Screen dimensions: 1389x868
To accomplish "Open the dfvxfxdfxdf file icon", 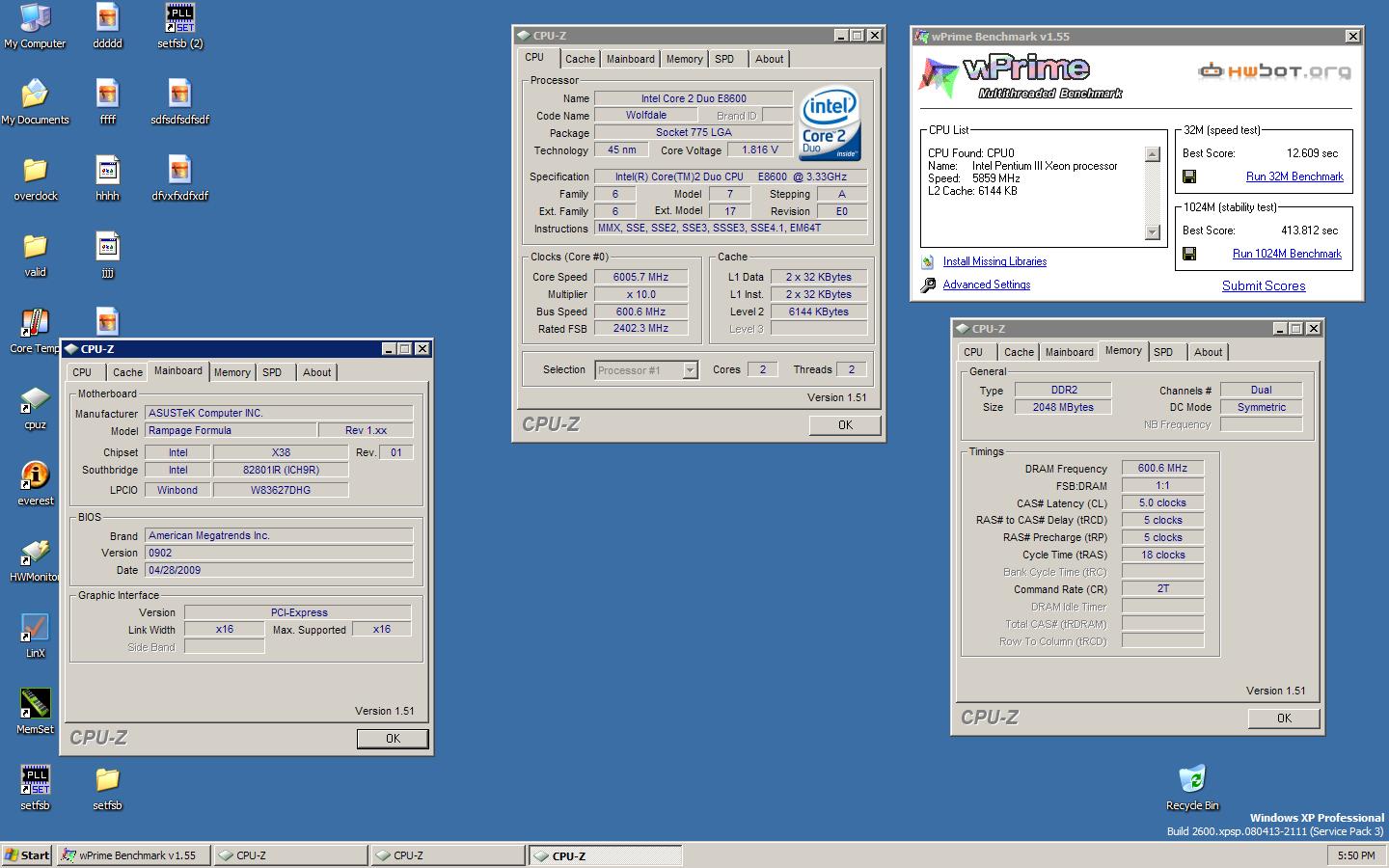I will pos(179,178).
